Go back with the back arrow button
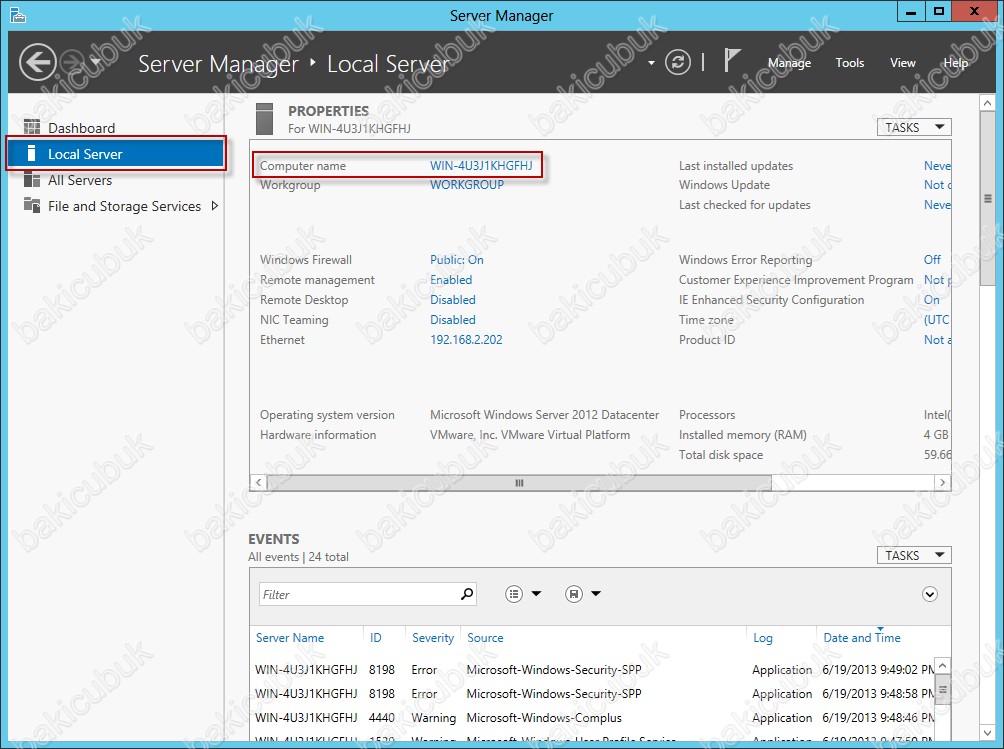The height and width of the screenshot is (749, 1004). (x=37, y=62)
